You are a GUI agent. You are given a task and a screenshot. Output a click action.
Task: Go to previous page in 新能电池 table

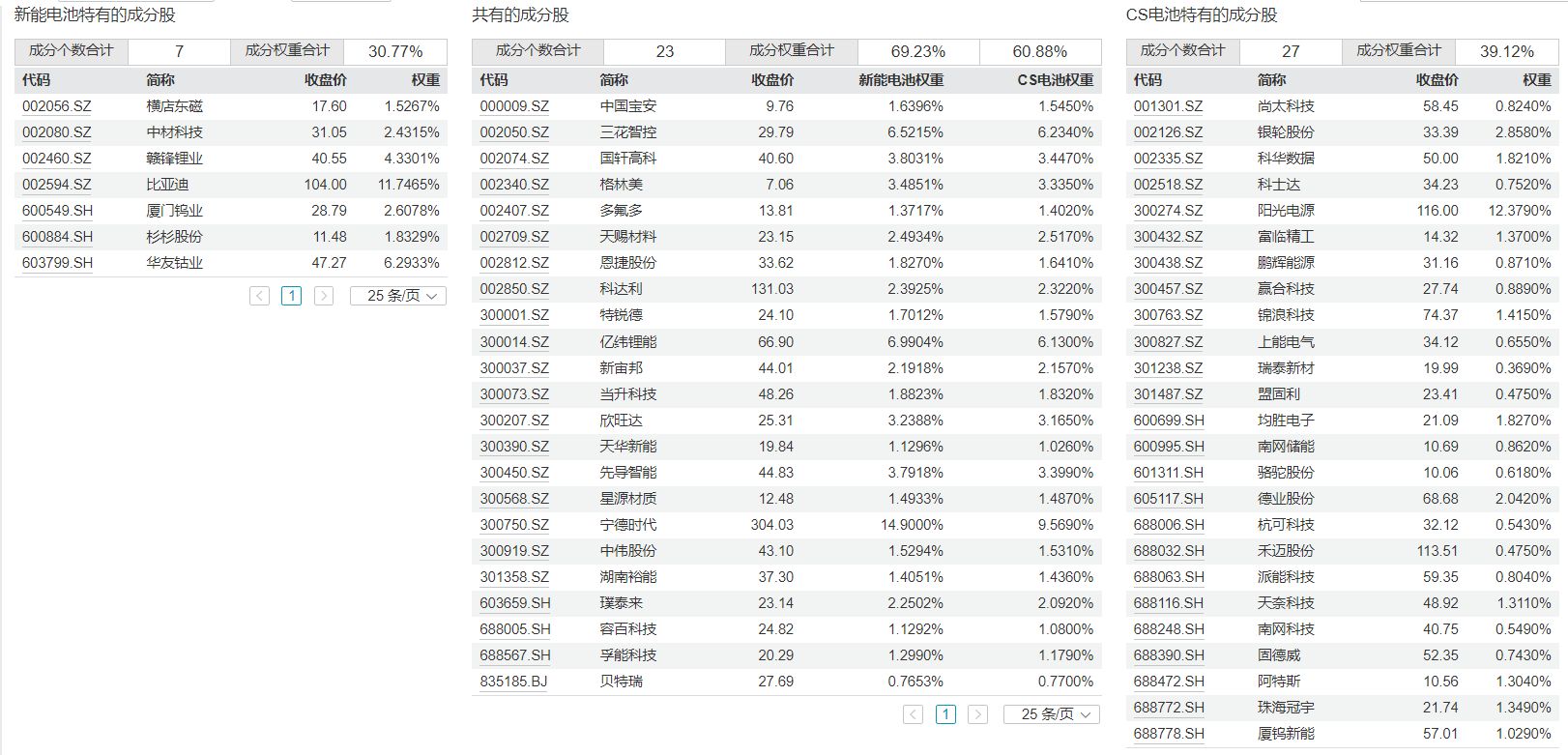pyautogui.click(x=259, y=296)
